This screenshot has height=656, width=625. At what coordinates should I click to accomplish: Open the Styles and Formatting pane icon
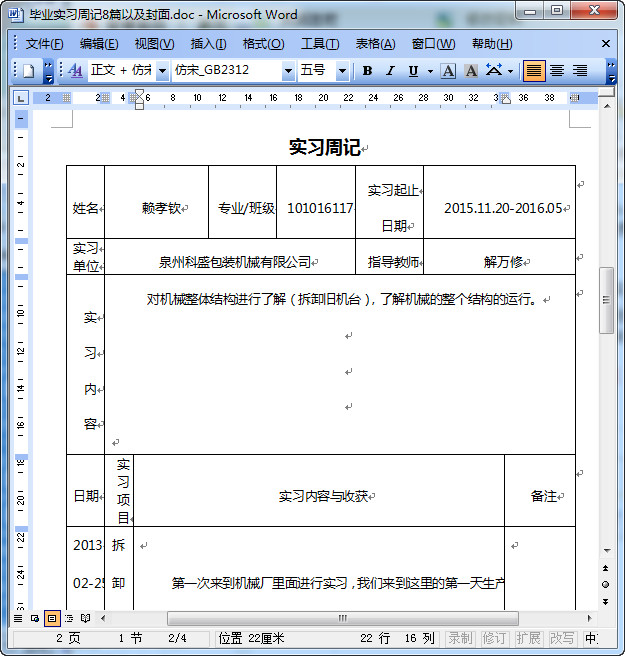click(75, 71)
